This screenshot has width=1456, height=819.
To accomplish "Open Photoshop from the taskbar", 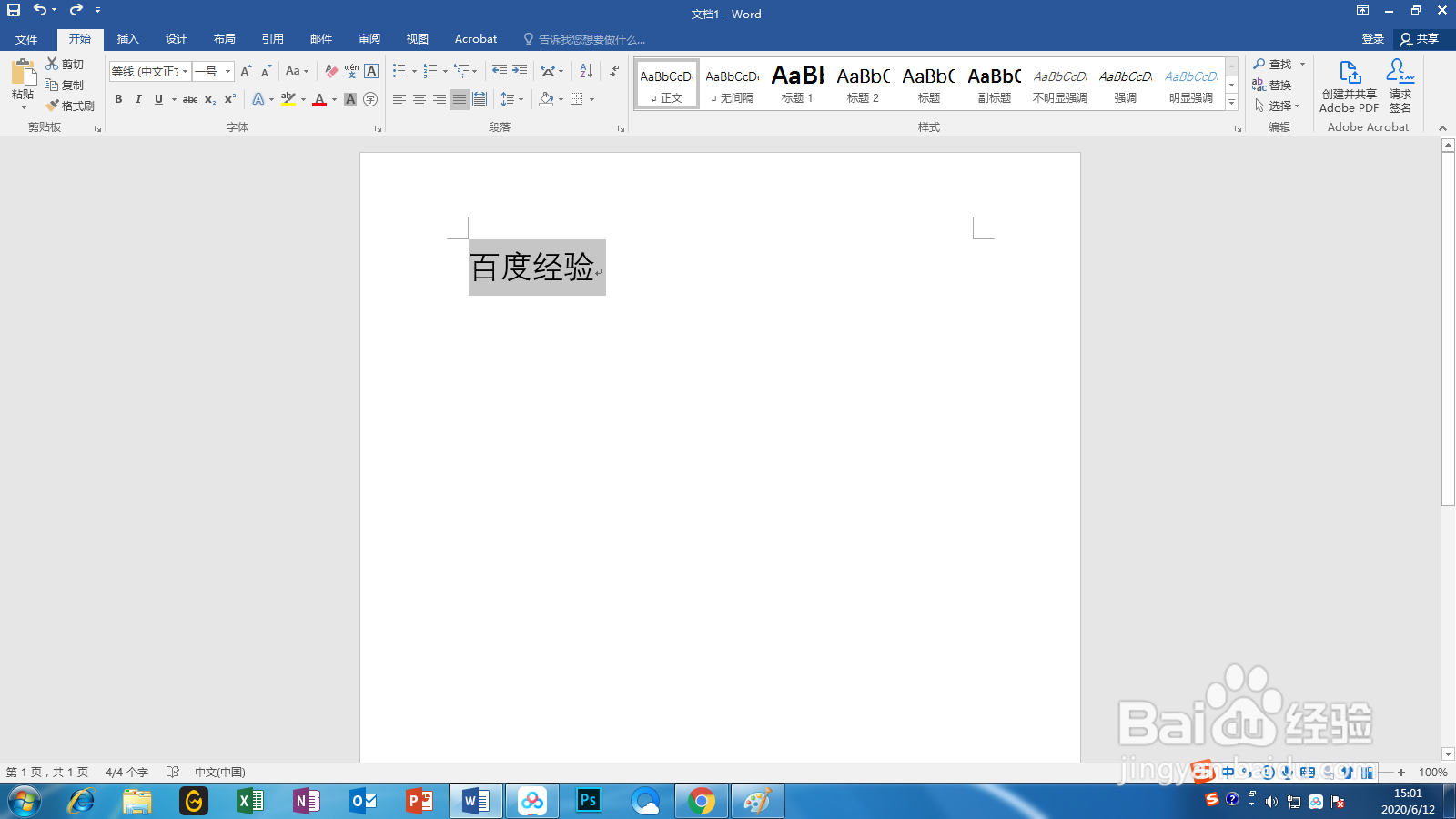I will tap(587, 801).
